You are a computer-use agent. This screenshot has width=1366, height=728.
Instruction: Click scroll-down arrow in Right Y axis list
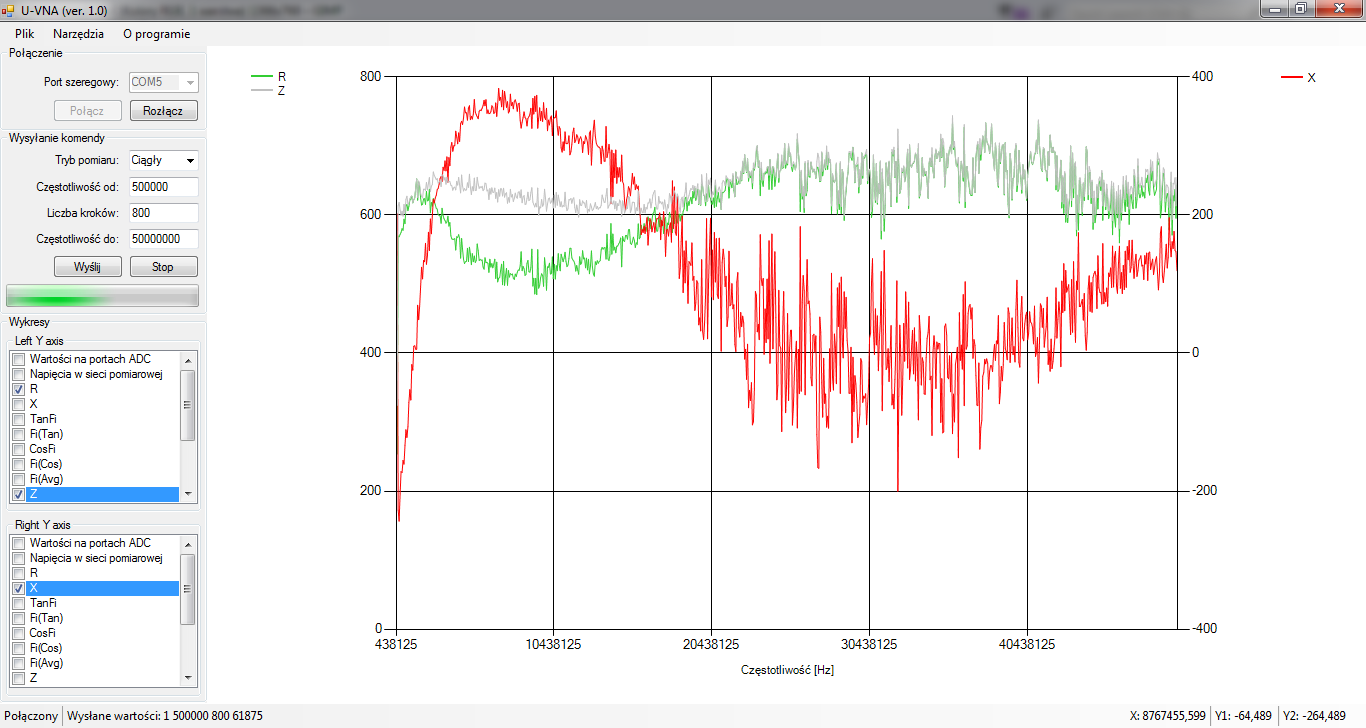[x=187, y=678]
